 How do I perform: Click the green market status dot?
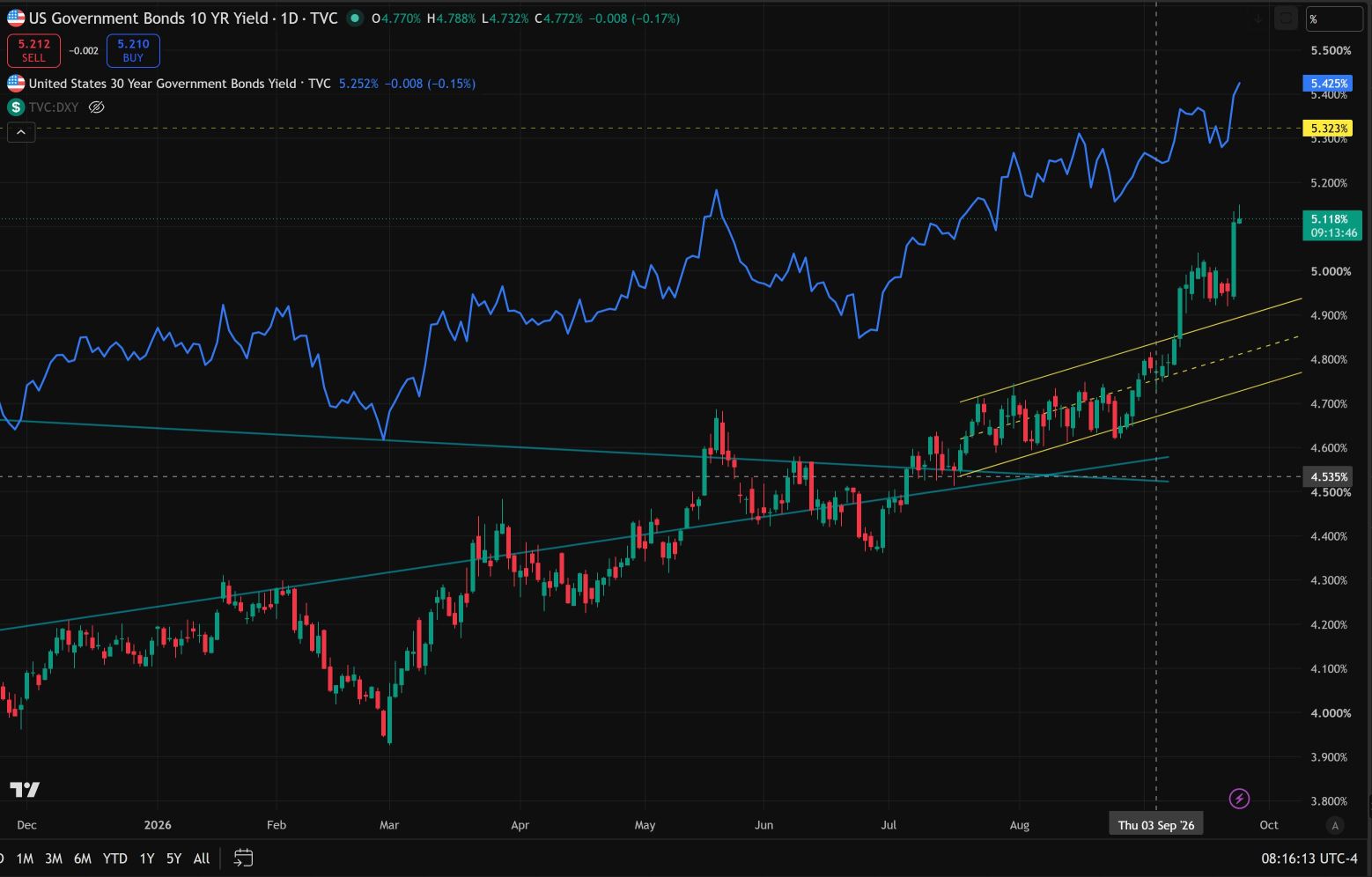click(354, 18)
